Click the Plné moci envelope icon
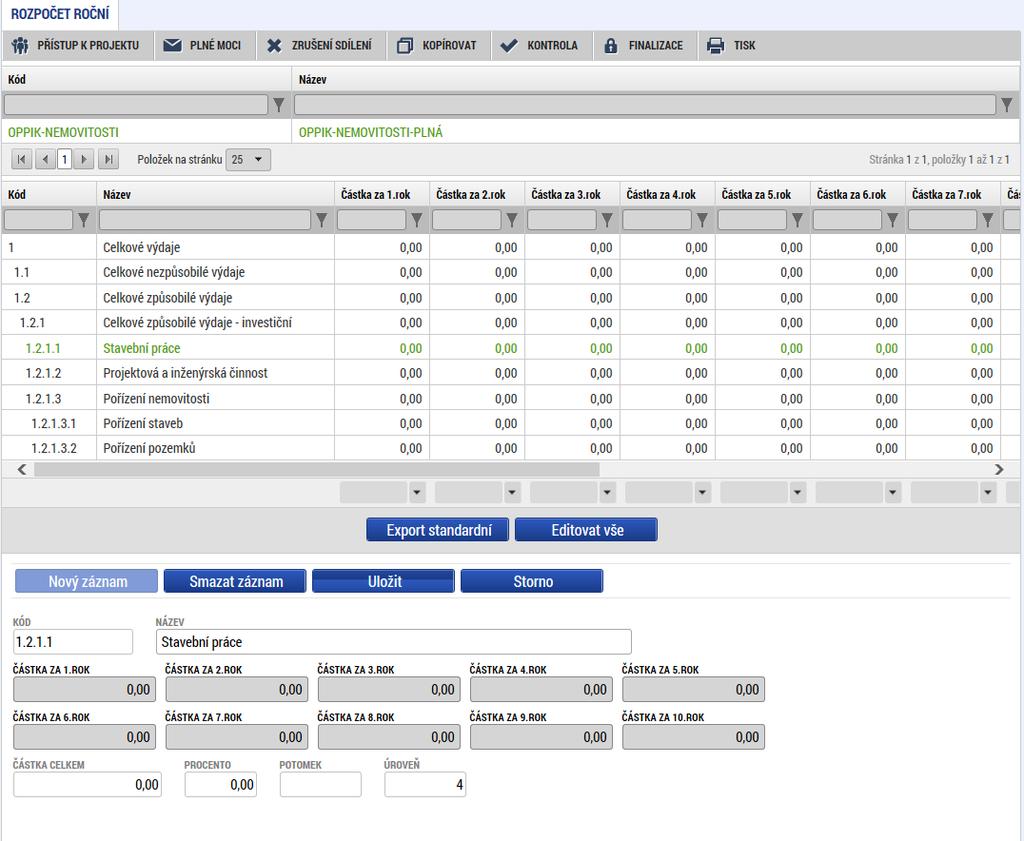The width and height of the screenshot is (1024, 841). [172, 46]
